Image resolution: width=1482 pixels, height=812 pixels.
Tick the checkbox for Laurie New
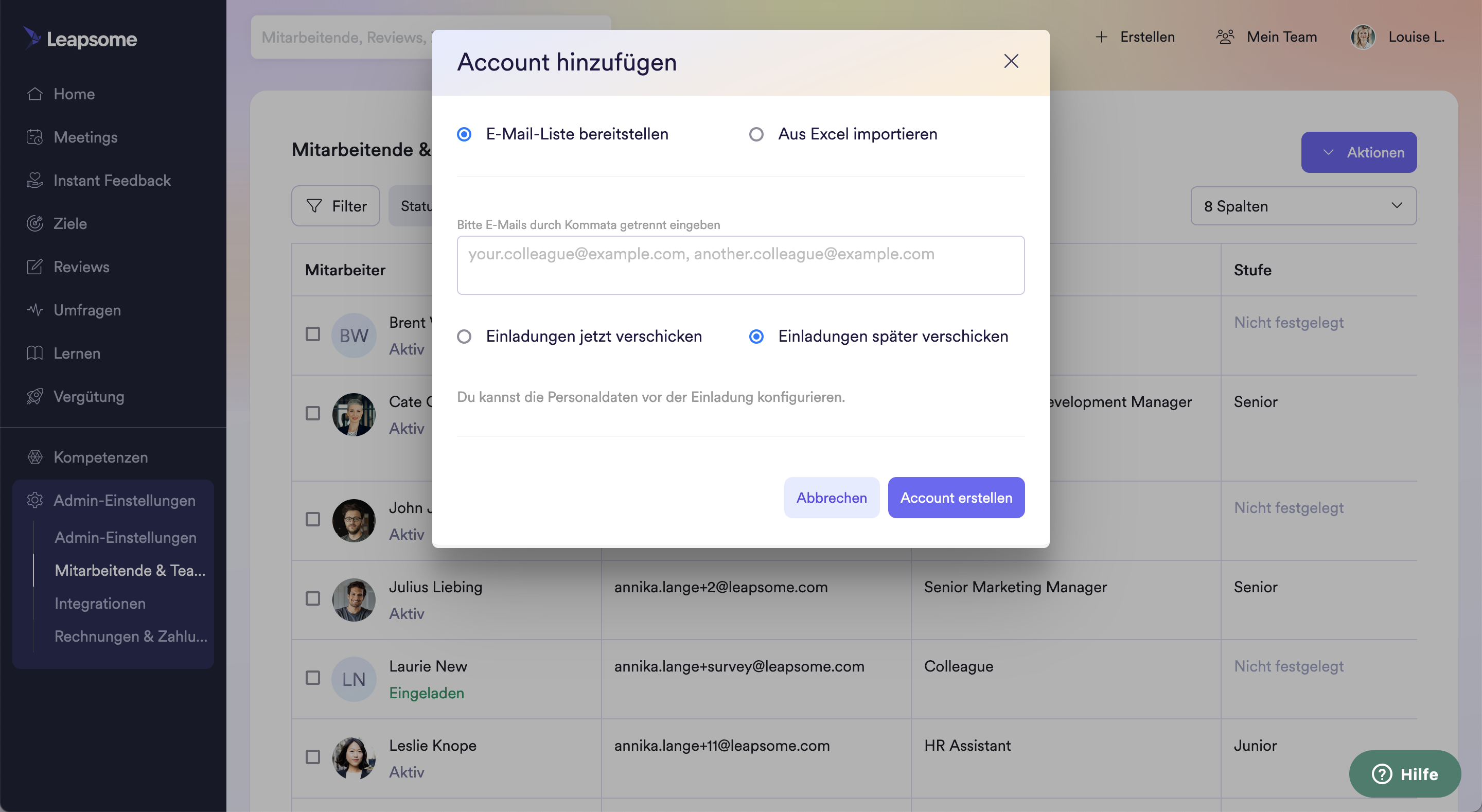[312, 677]
